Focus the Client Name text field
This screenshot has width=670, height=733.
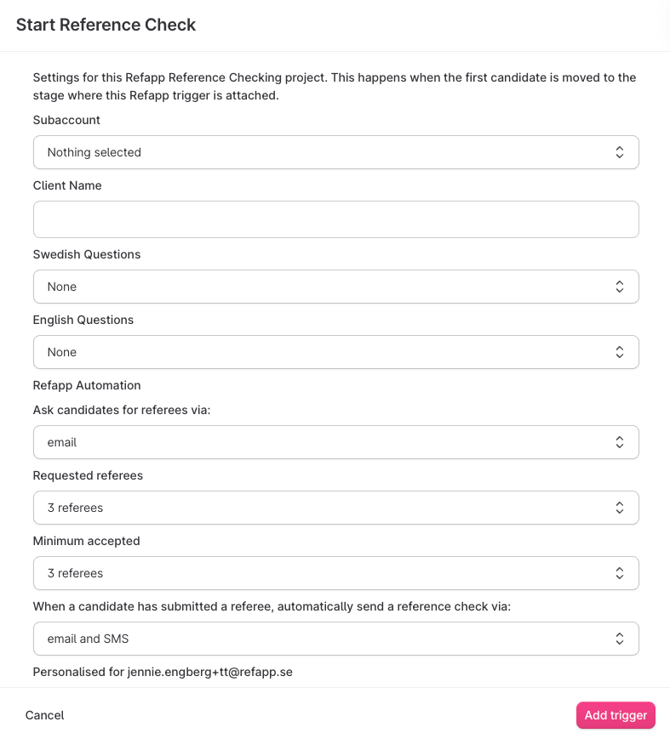coord(336,219)
